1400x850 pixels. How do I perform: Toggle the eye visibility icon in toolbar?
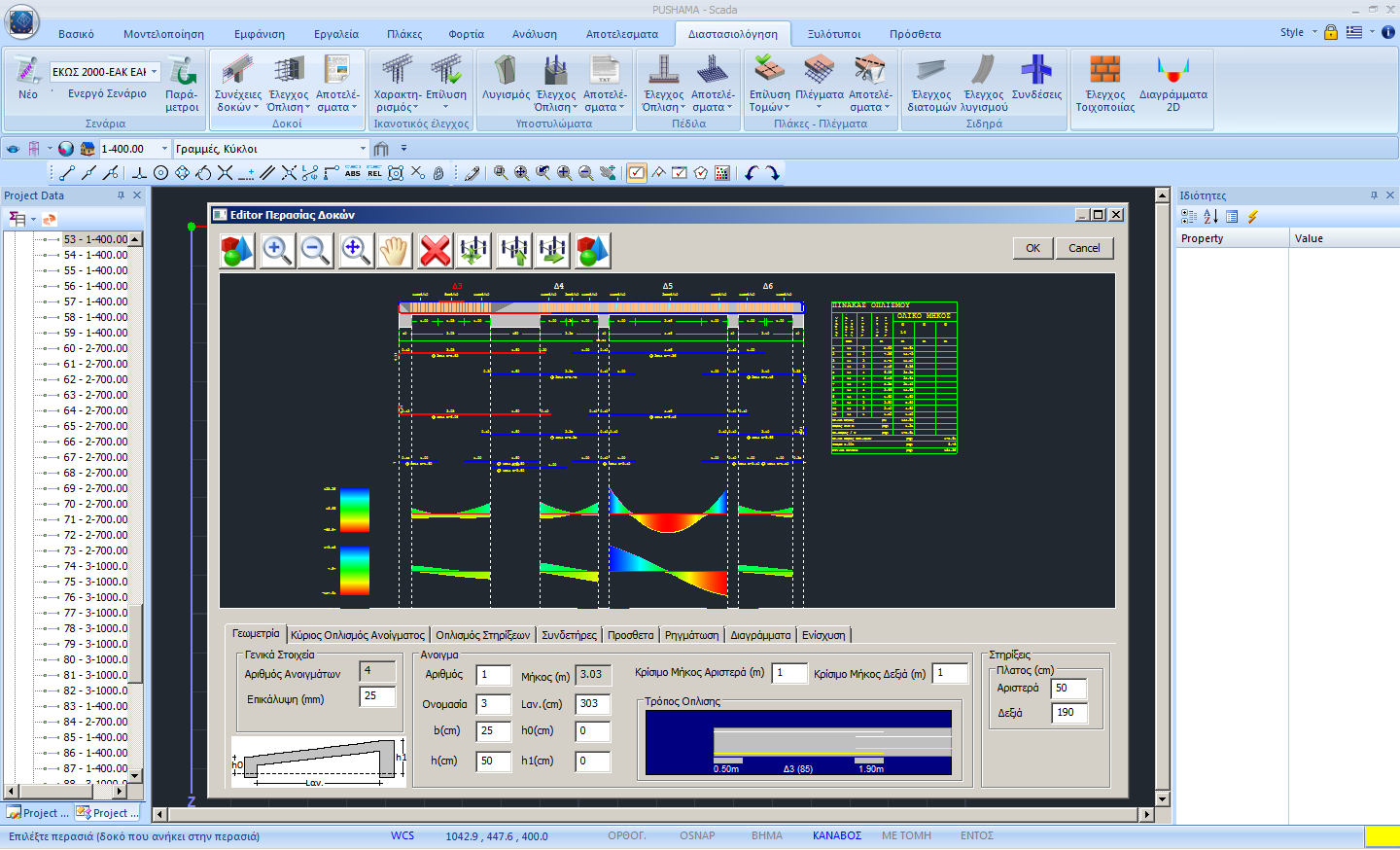[x=13, y=149]
